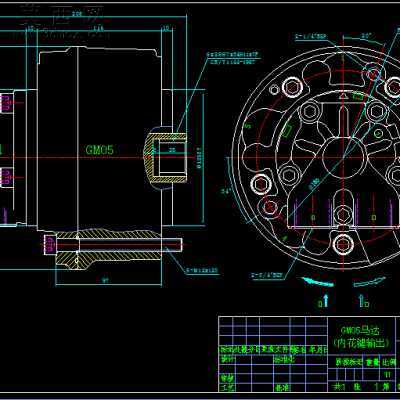
Task: Select the right upward port direction arrow
Action: [x=362, y=300]
